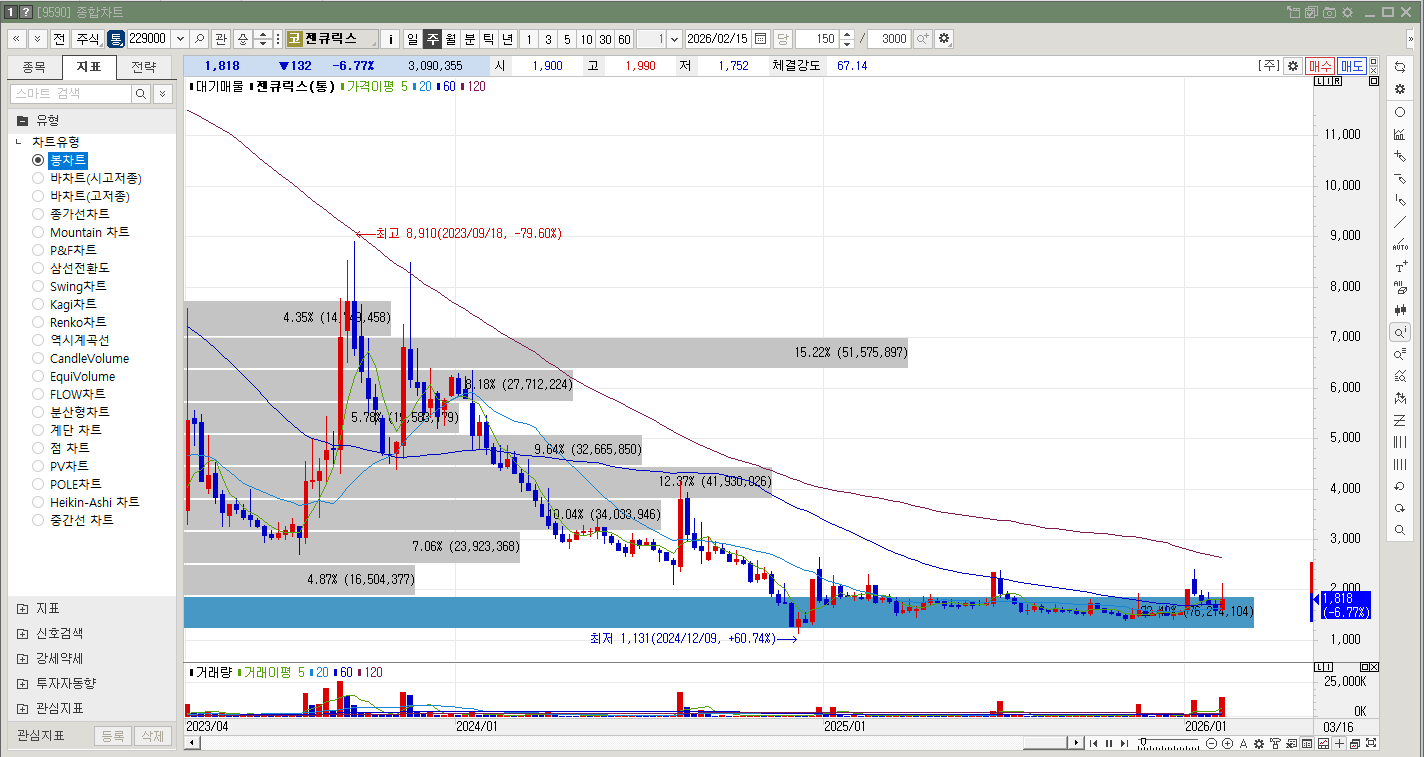This screenshot has width=1424, height=757.
Task: Click the erase-all drawings tool
Action: coord(1400,288)
